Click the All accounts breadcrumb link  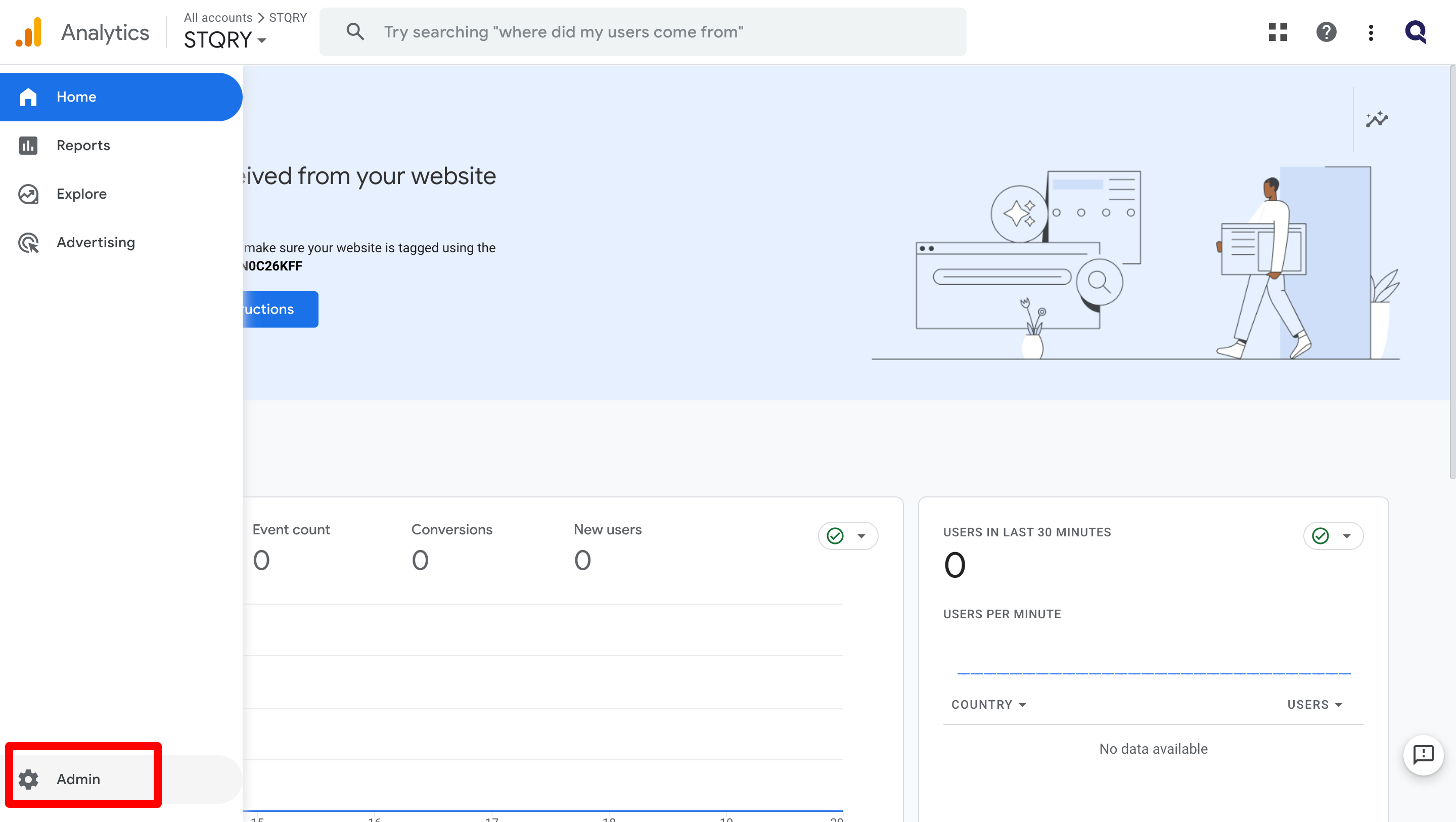pos(217,18)
